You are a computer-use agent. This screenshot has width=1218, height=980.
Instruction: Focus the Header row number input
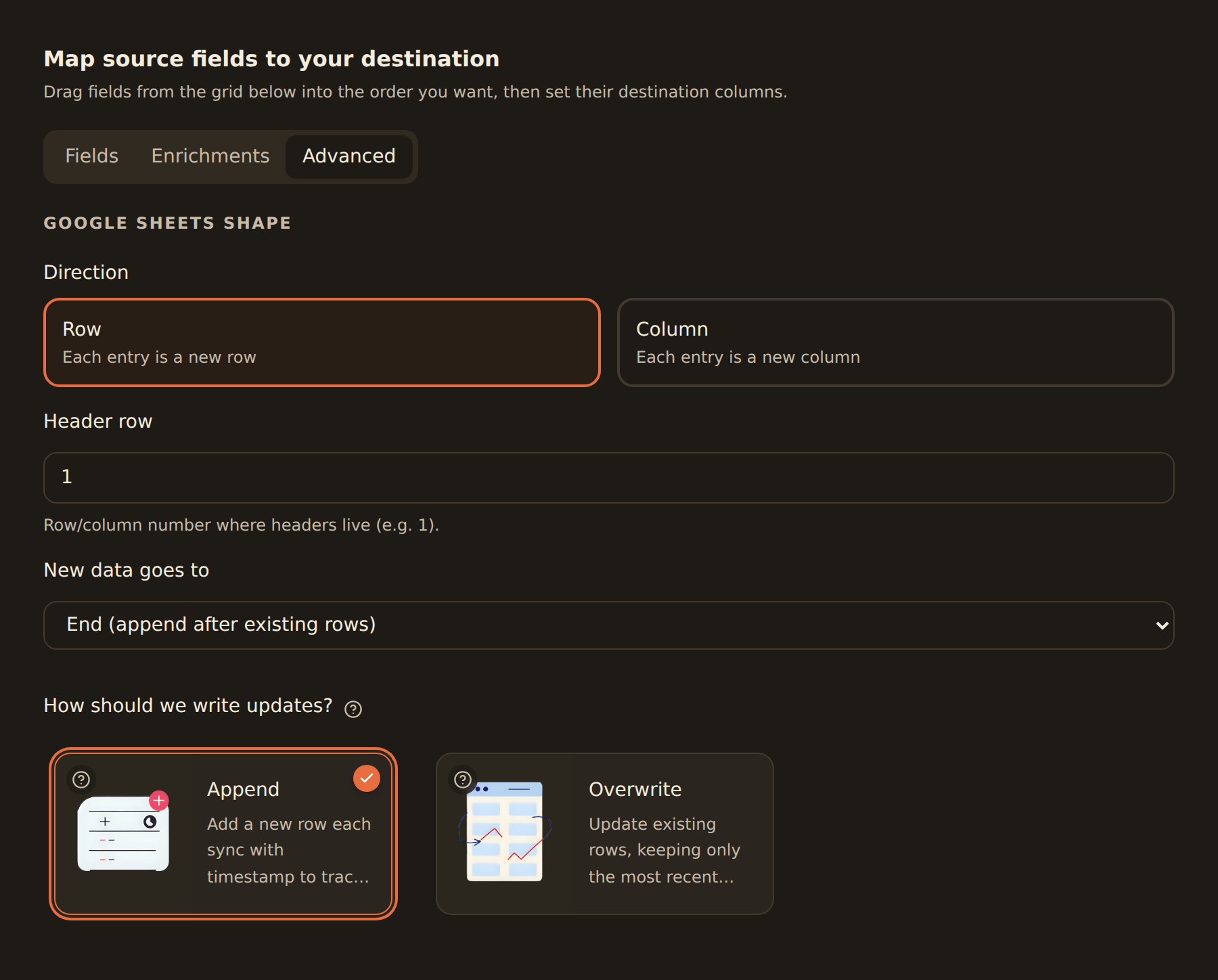(x=609, y=478)
